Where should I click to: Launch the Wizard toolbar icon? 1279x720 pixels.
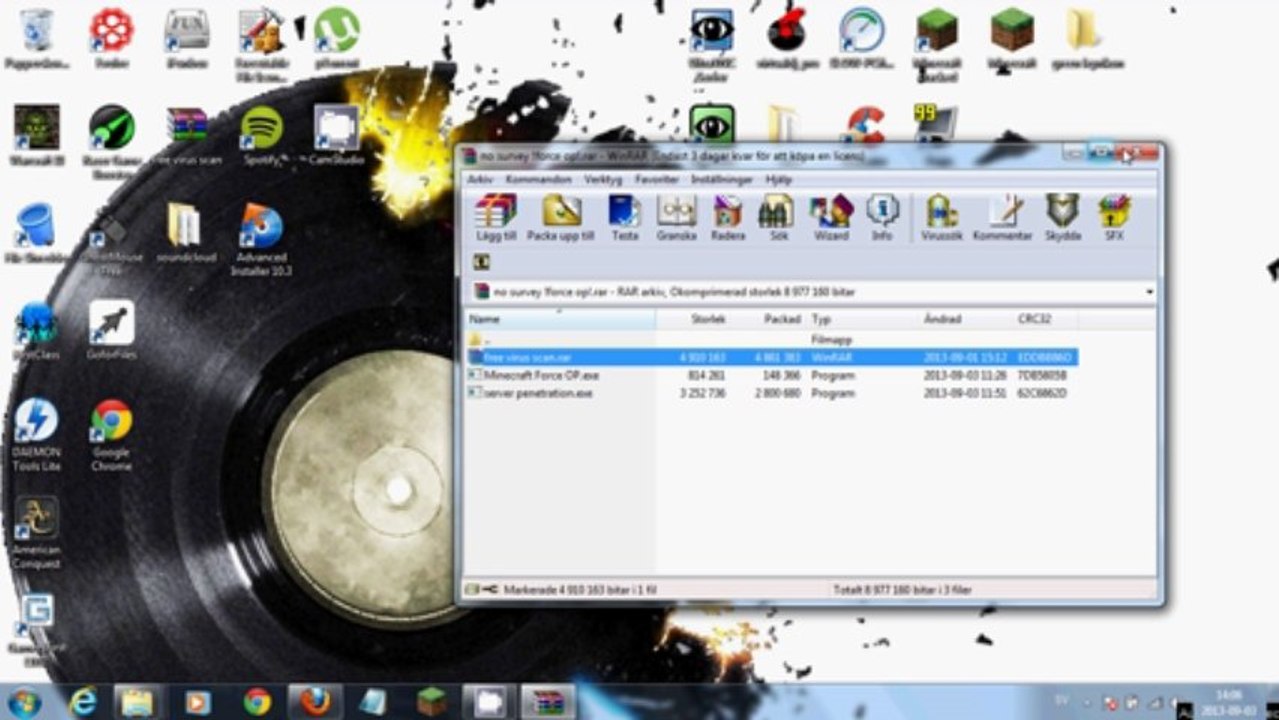pos(831,217)
